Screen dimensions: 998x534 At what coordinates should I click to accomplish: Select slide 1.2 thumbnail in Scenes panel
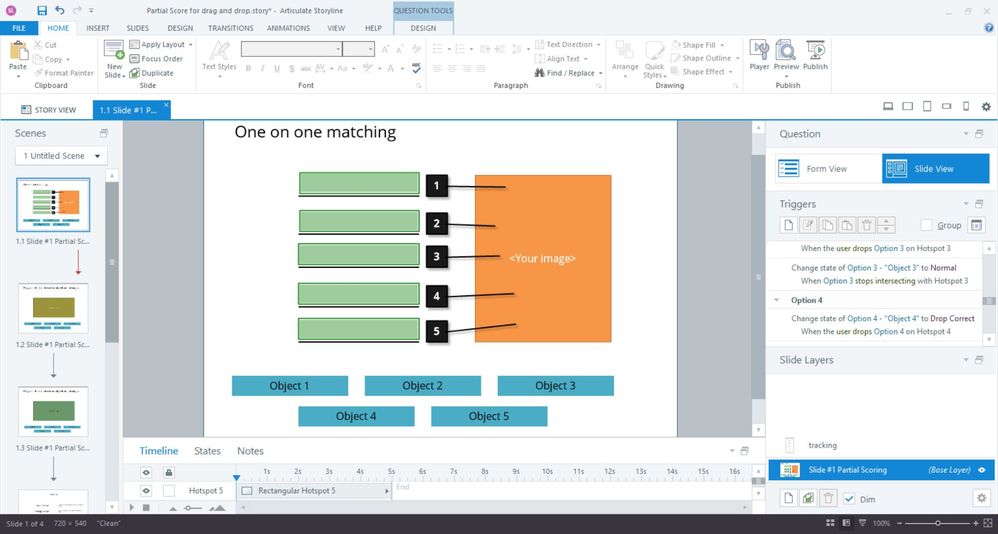53,308
